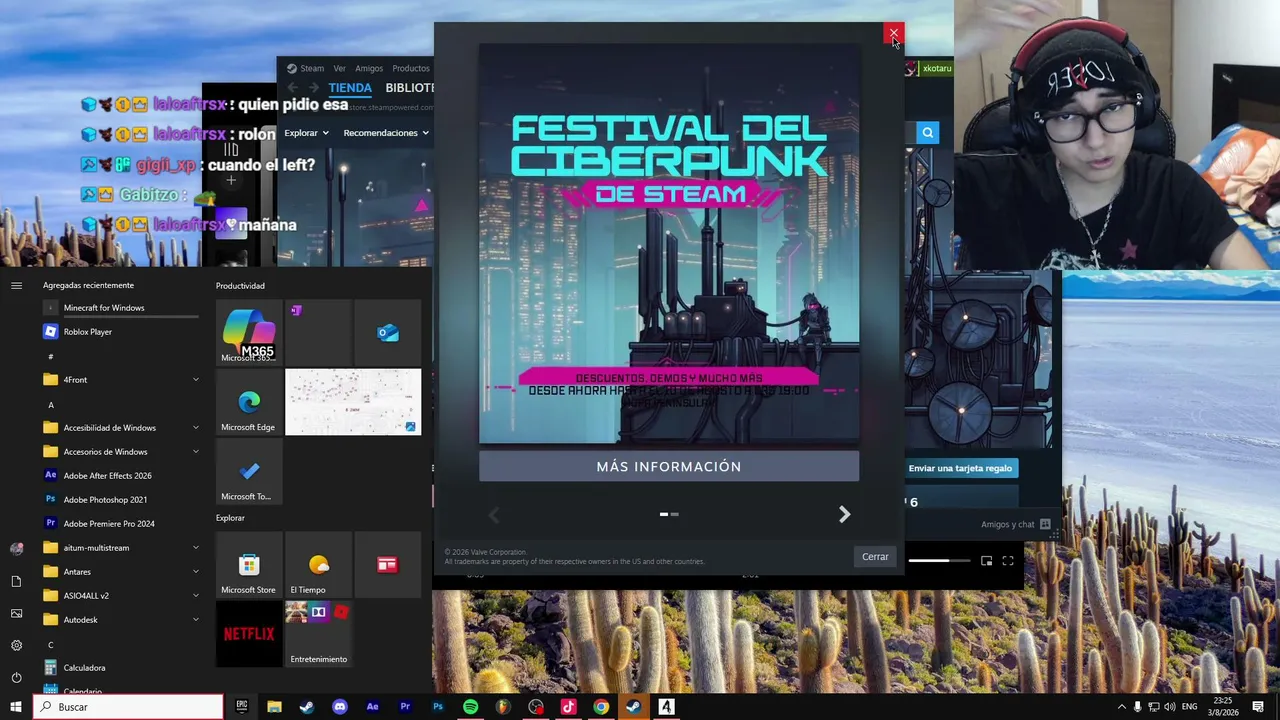Adjust the Steam video volume slider

[x=940, y=561]
